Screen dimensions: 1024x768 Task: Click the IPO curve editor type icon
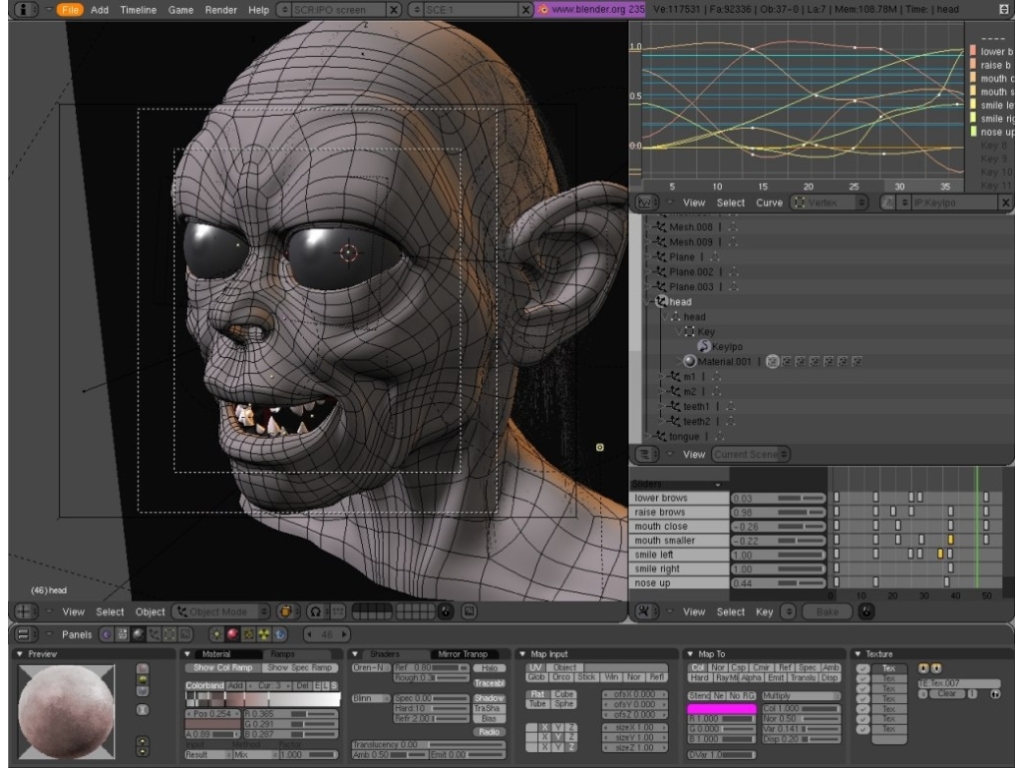pyautogui.click(x=646, y=202)
